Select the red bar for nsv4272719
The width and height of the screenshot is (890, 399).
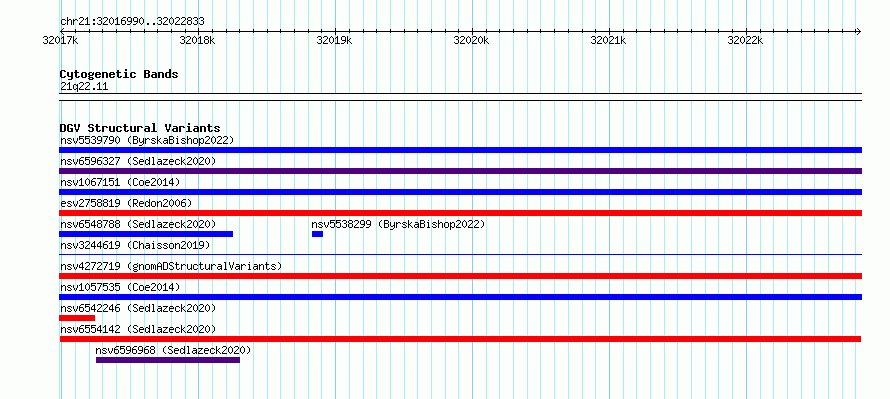point(460,276)
